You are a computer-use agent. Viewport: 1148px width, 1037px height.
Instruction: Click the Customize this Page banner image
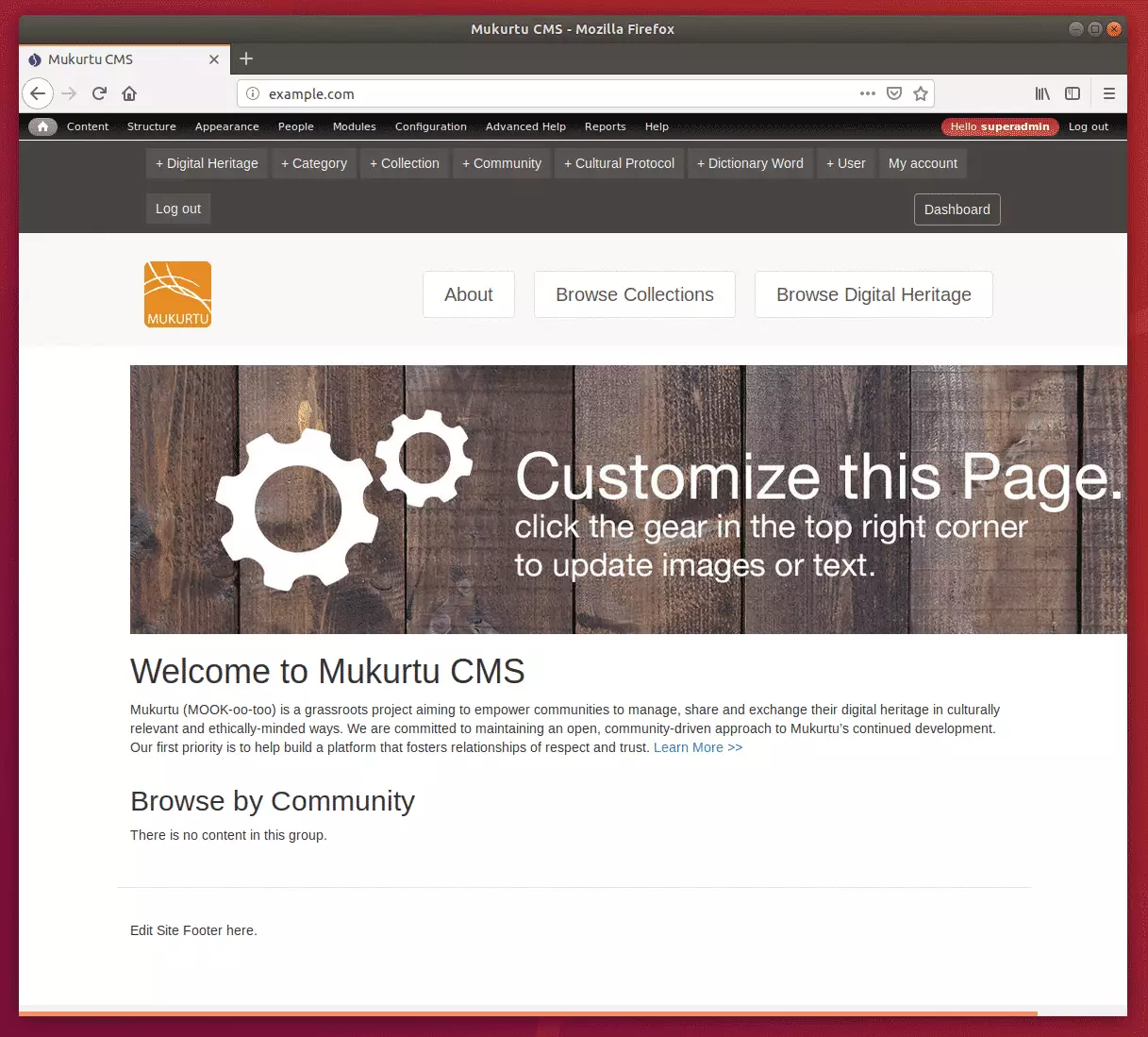point(628,499)
